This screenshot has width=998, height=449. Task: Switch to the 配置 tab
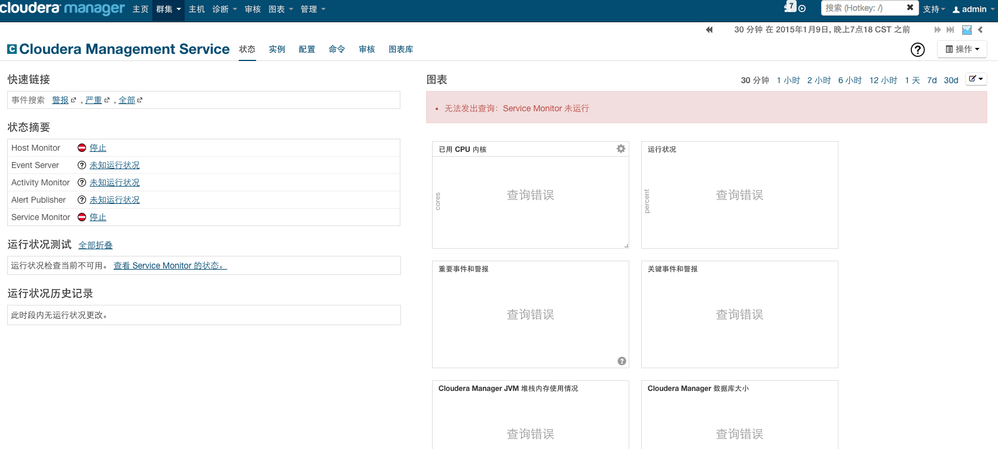tap(307, 50)
